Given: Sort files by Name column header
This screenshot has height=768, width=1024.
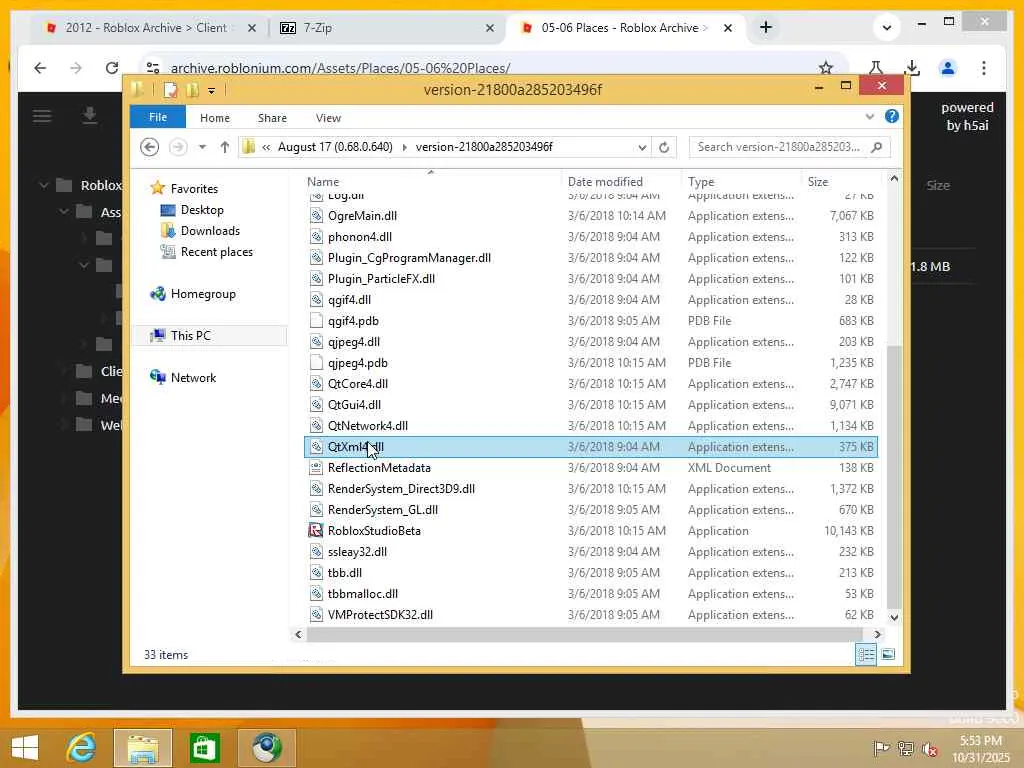Looking at the screenshot, I should [x=431, y=182].
